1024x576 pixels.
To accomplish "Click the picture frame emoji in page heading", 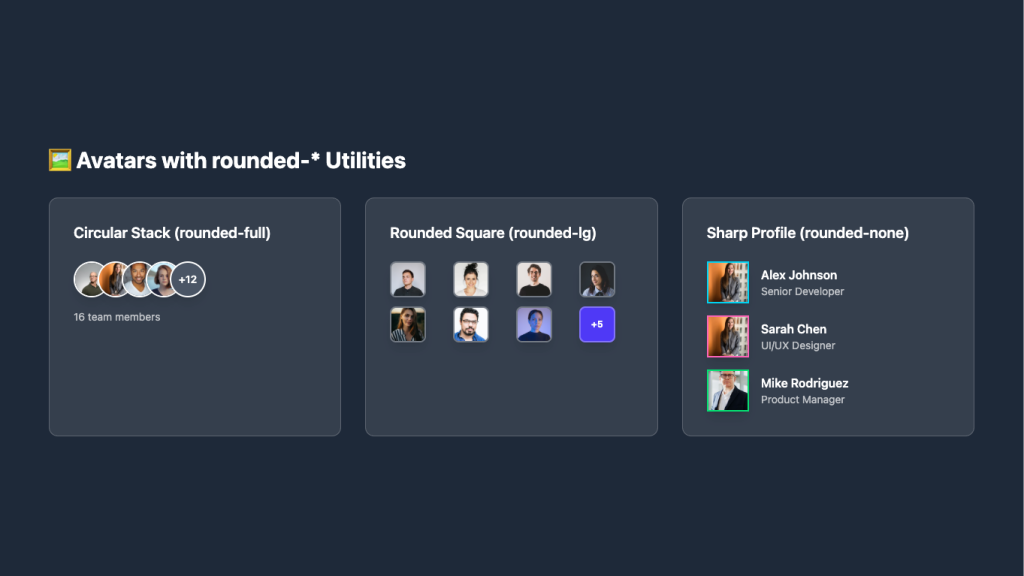I will [x=60, y=160].
